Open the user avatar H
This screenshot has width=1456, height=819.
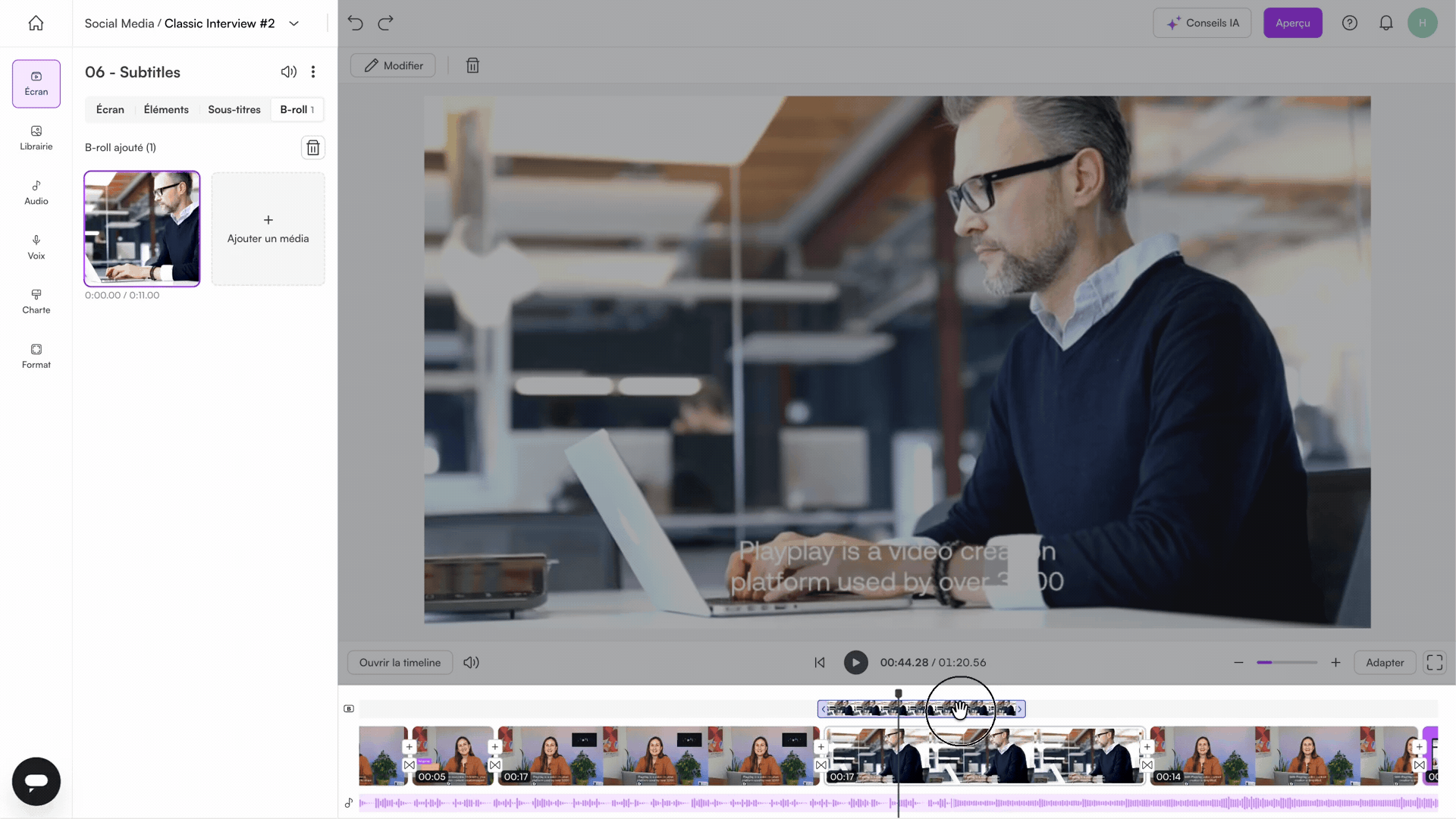(x=1423, y=23)
